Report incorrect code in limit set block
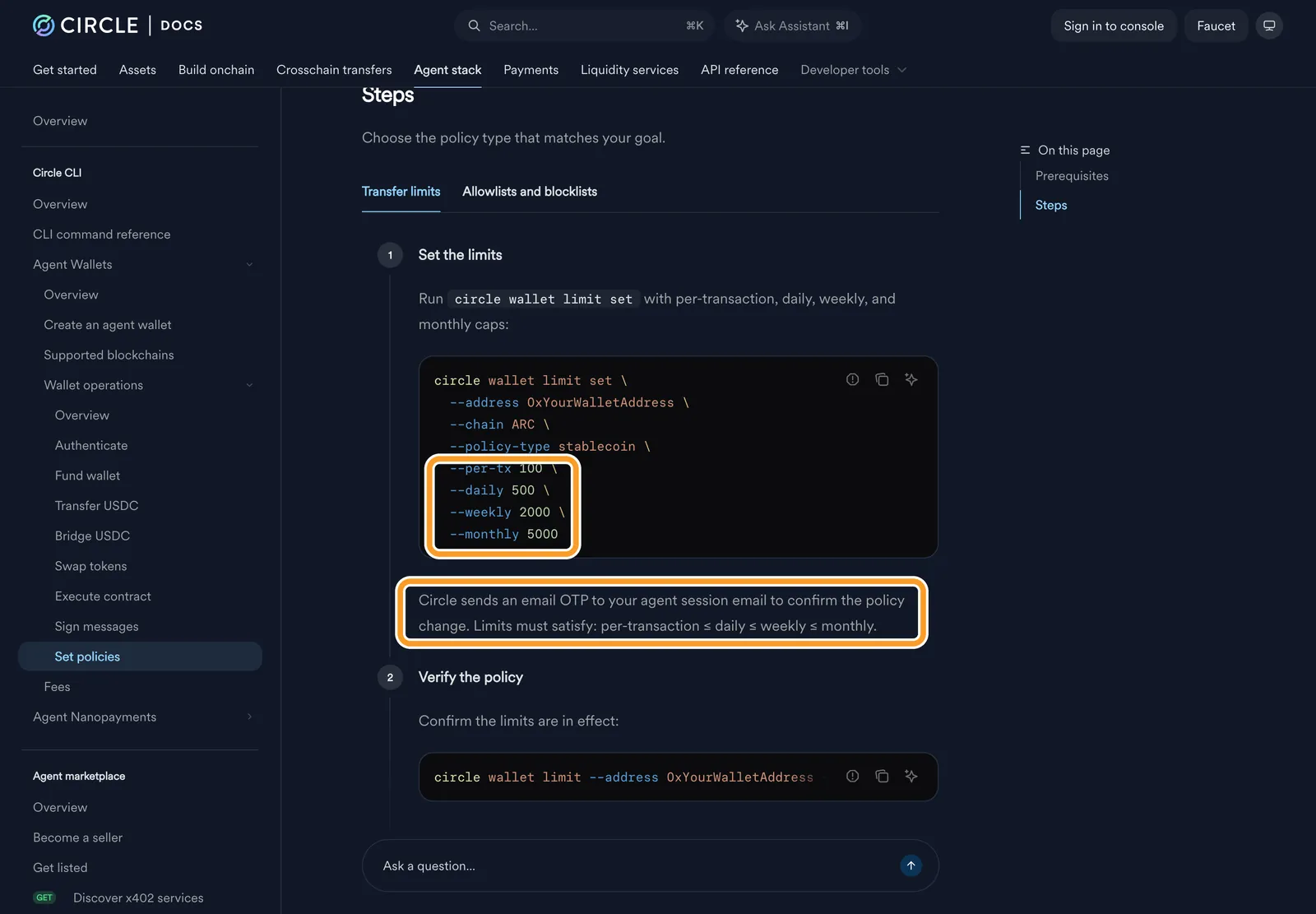The width and height of the screenshot is (1316, 914). [852, 379]
